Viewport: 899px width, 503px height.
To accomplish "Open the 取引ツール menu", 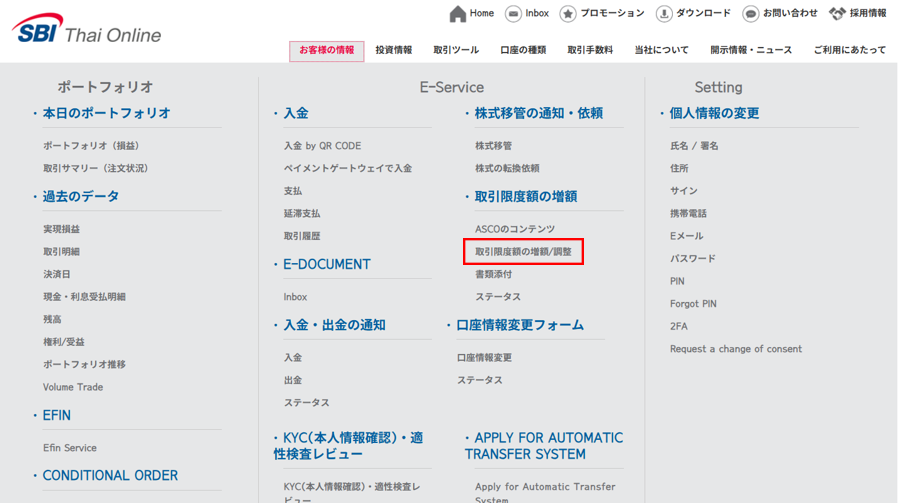I will [x=456, y=50].
